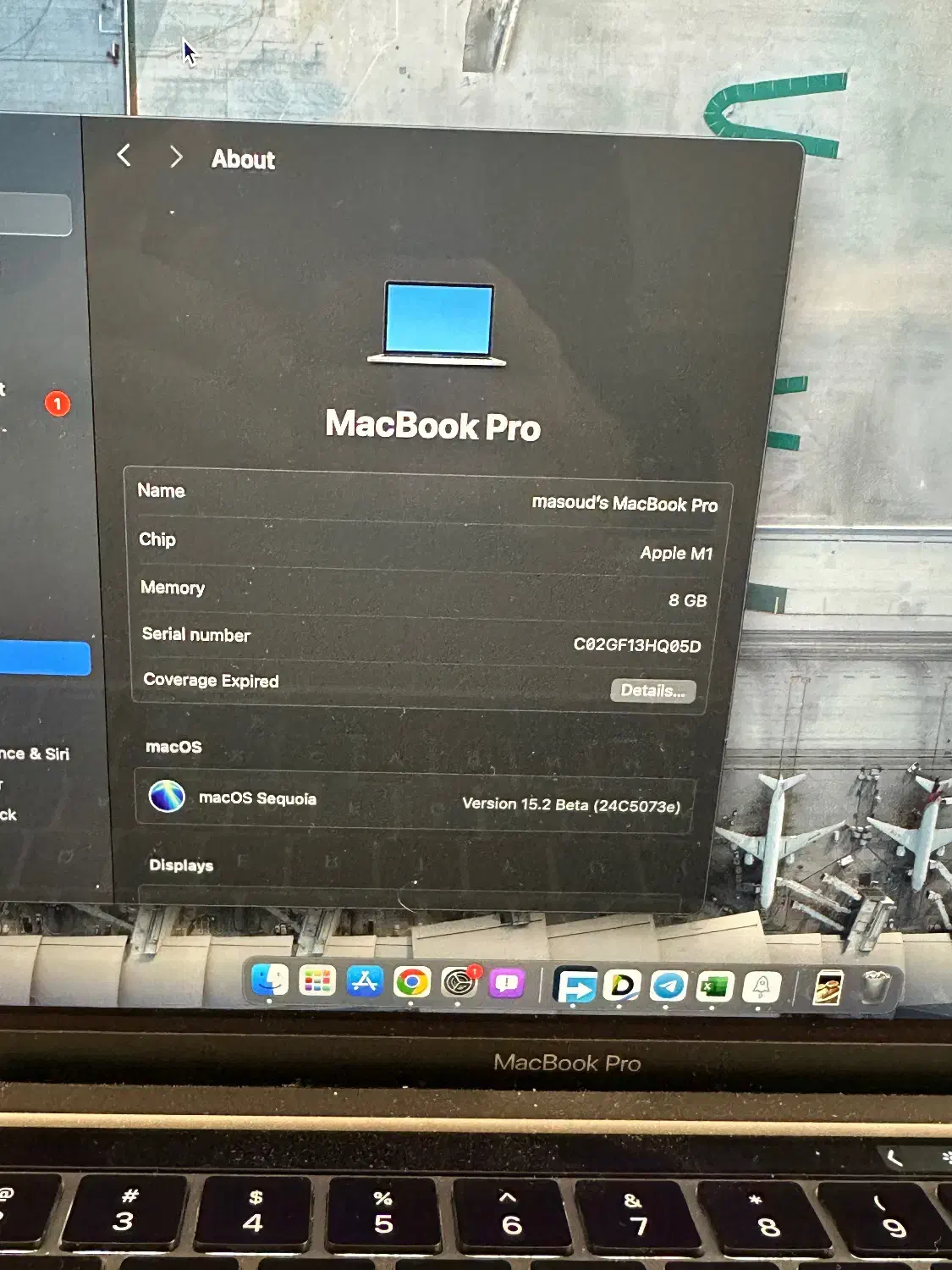
Task: Open the rocket app in Dock
Action: (x=761, y=987)
